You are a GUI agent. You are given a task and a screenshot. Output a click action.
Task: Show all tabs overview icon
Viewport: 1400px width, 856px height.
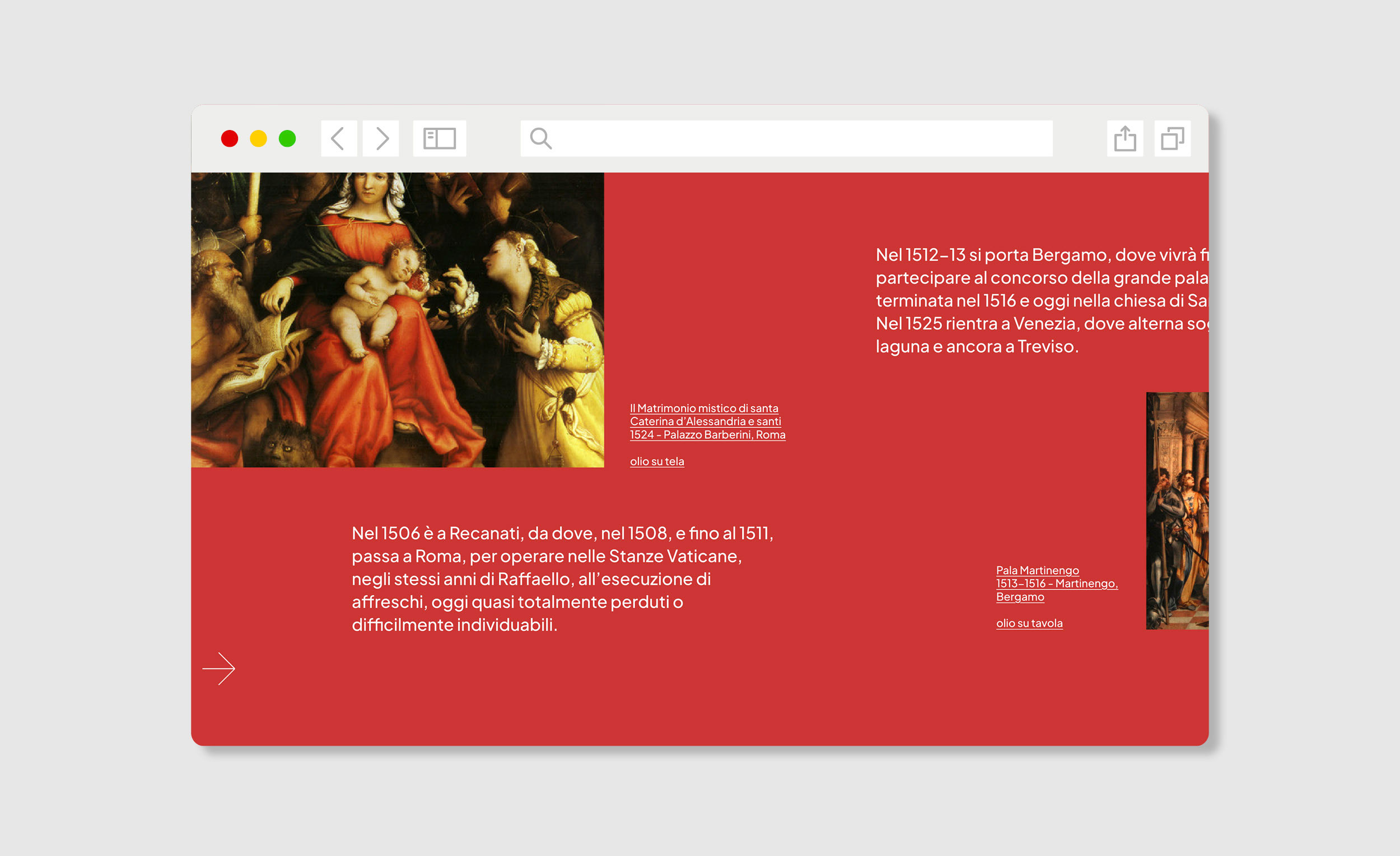coord(1172,138)
